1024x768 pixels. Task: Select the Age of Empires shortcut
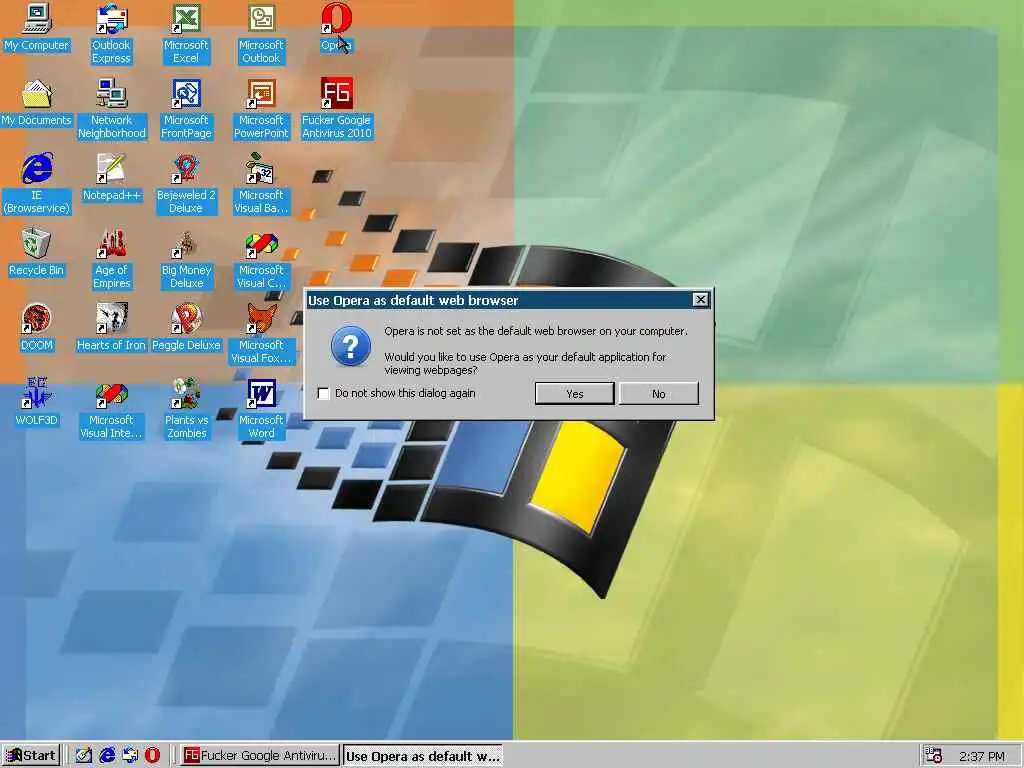click(x=112, y=259)
